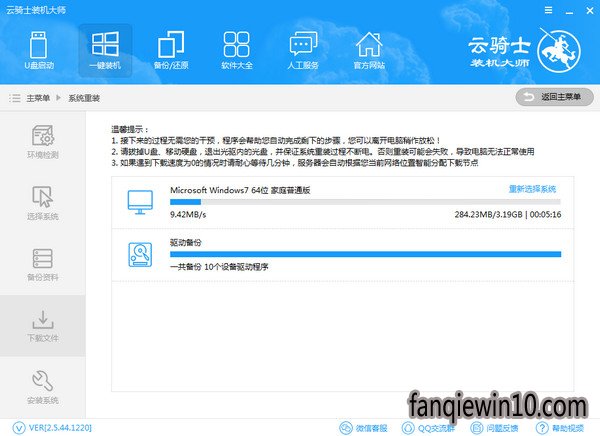Click Microsoft Windows7 64位 家庭普通版 title
Viewport: 600px width, 436px height.
pos(240,190)
